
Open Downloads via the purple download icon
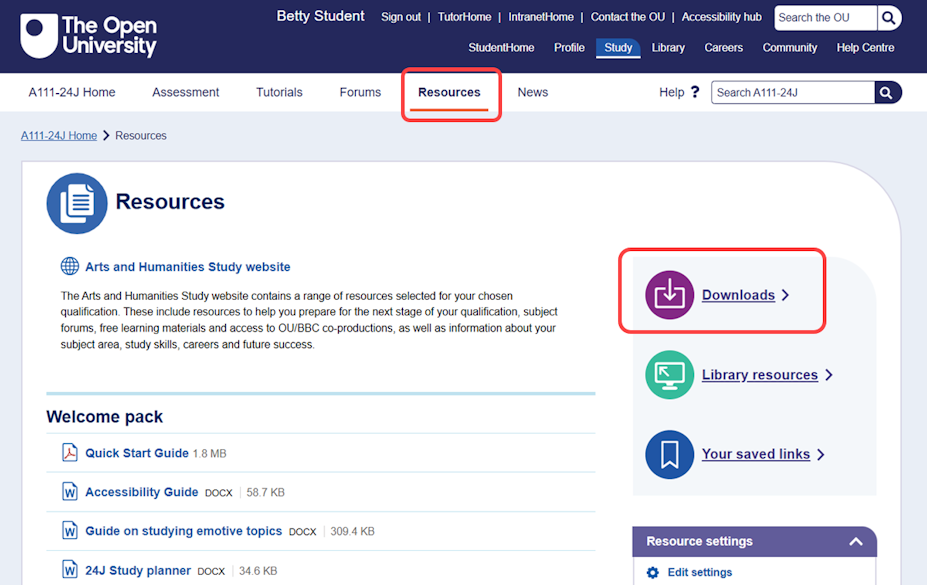click(x=669, y=294)
